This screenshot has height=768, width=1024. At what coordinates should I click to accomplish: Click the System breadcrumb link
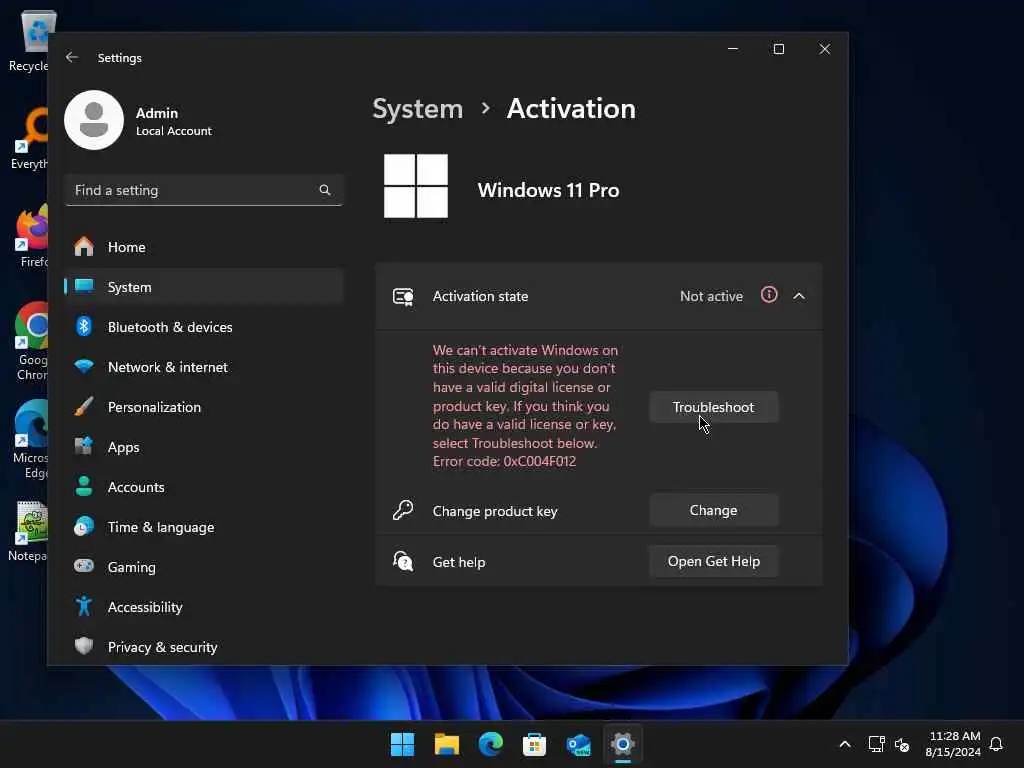point(417,108)
